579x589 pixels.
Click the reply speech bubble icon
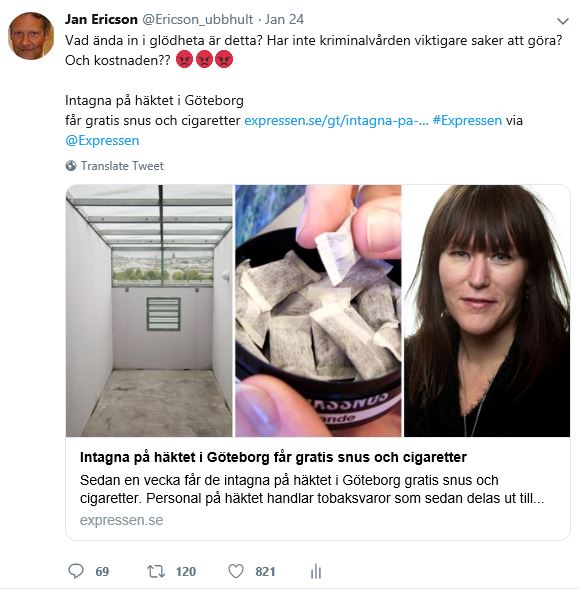click(76, 571)
